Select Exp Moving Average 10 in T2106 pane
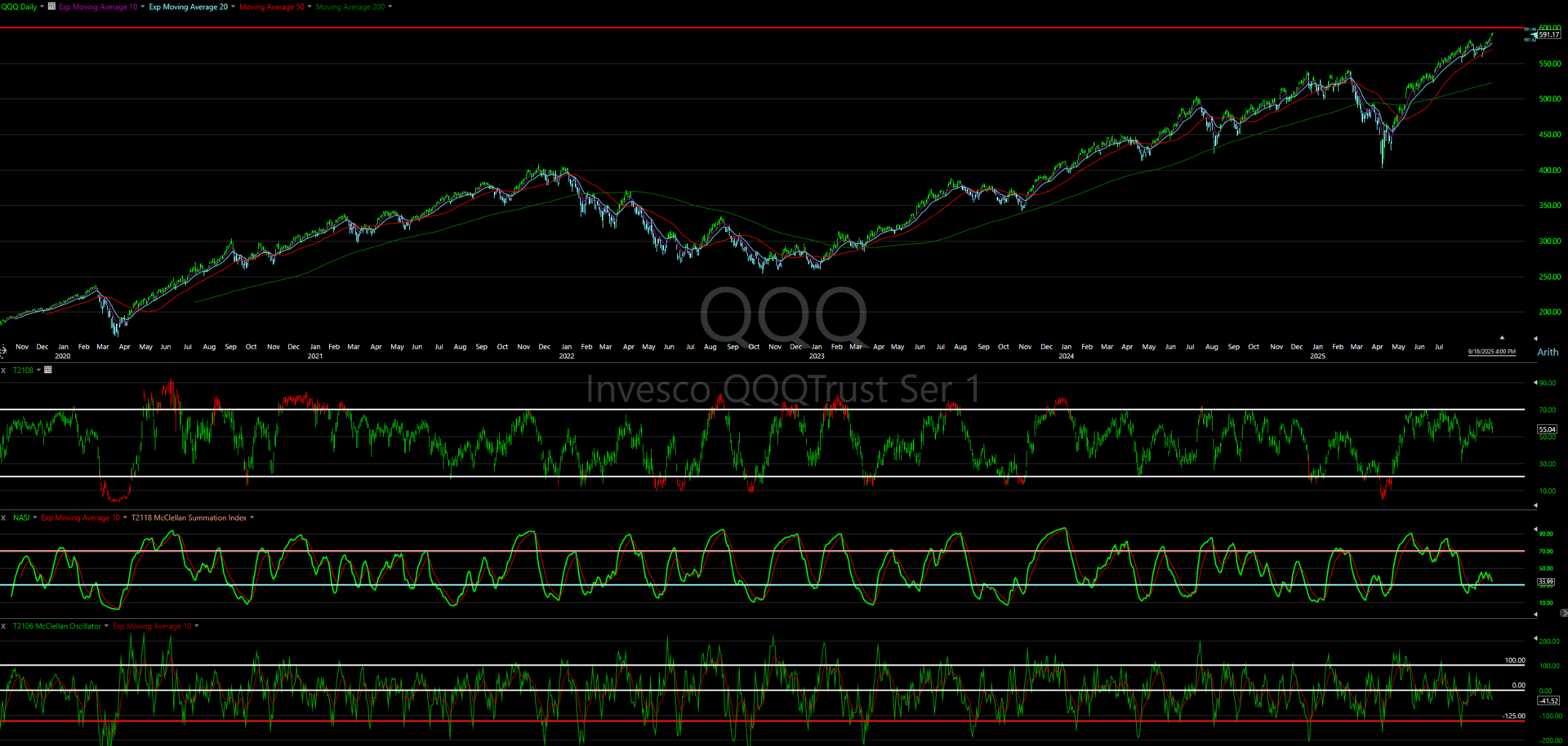The height and width of the screenshot is (746, 1568). [x=152, y=626]
